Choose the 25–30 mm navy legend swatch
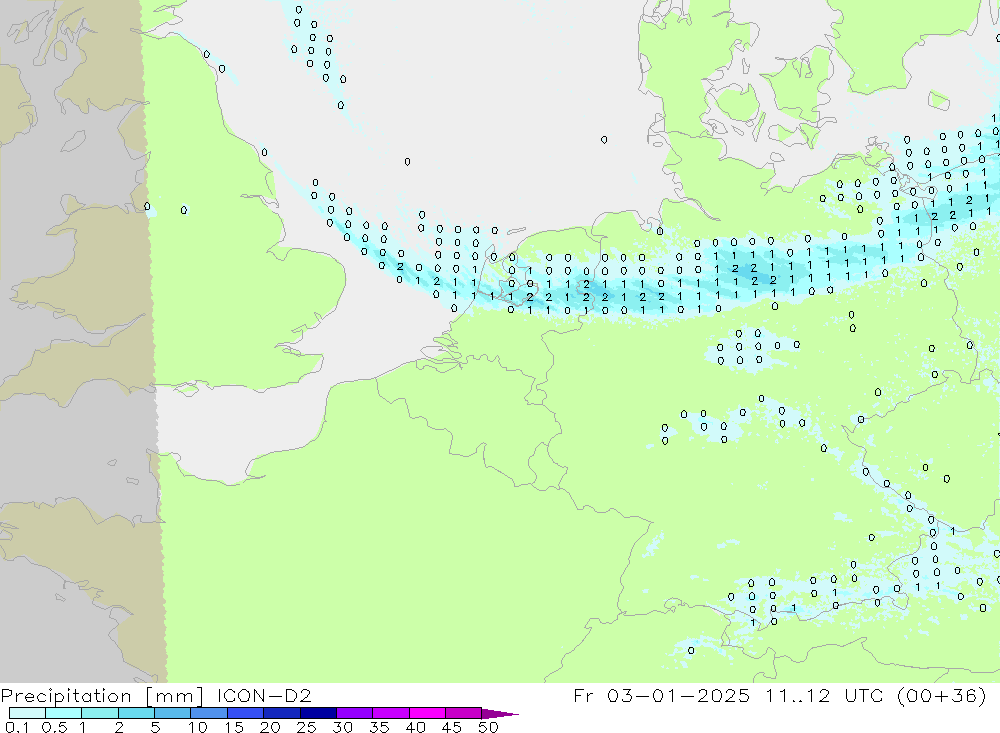This screenshot has width=1000, height=733. (x=318, y=713)
